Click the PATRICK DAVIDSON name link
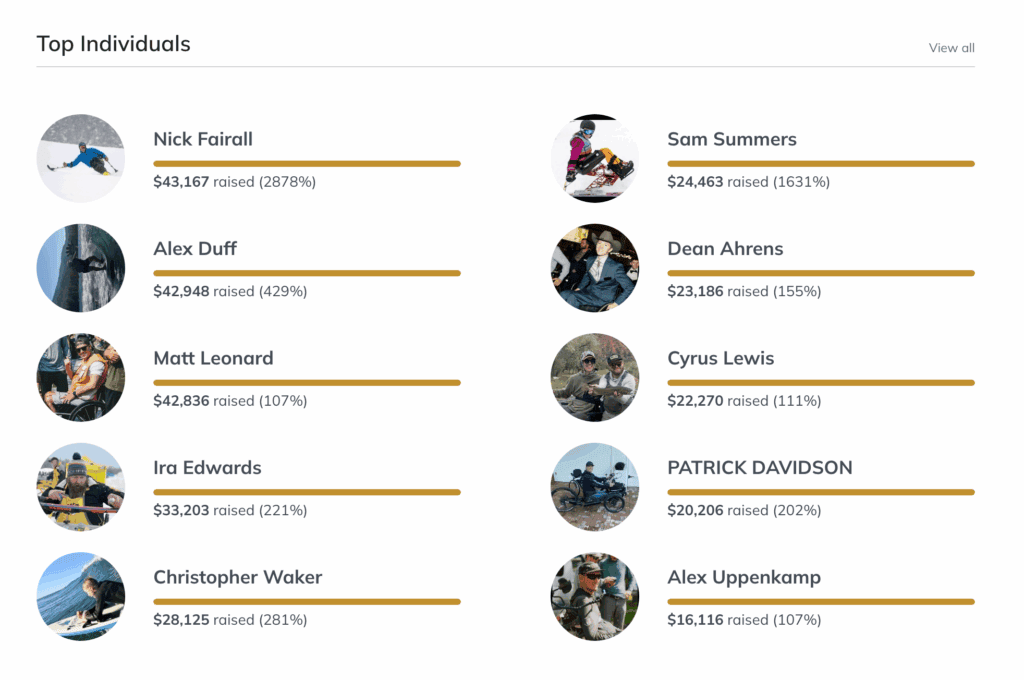Screen dimensions: 1024x680 (x=760, y=468)
